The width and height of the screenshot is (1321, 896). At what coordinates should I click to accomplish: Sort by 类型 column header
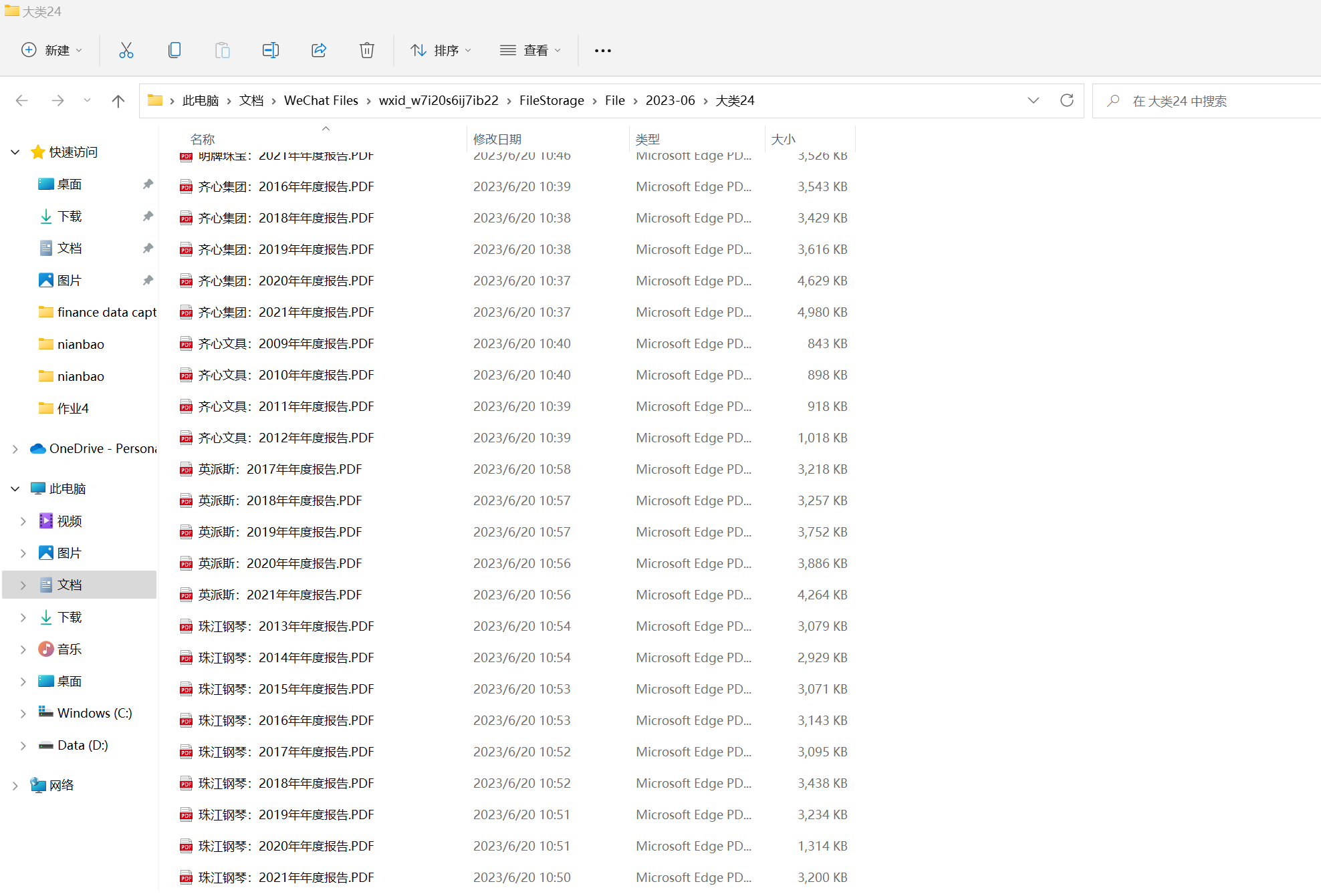pos(648,139)
